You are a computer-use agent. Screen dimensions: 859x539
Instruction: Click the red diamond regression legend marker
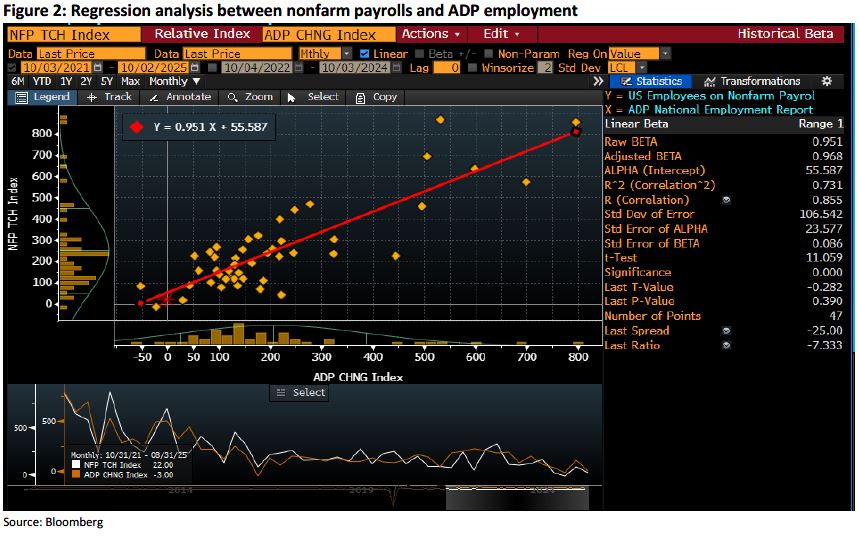[138, 128]
